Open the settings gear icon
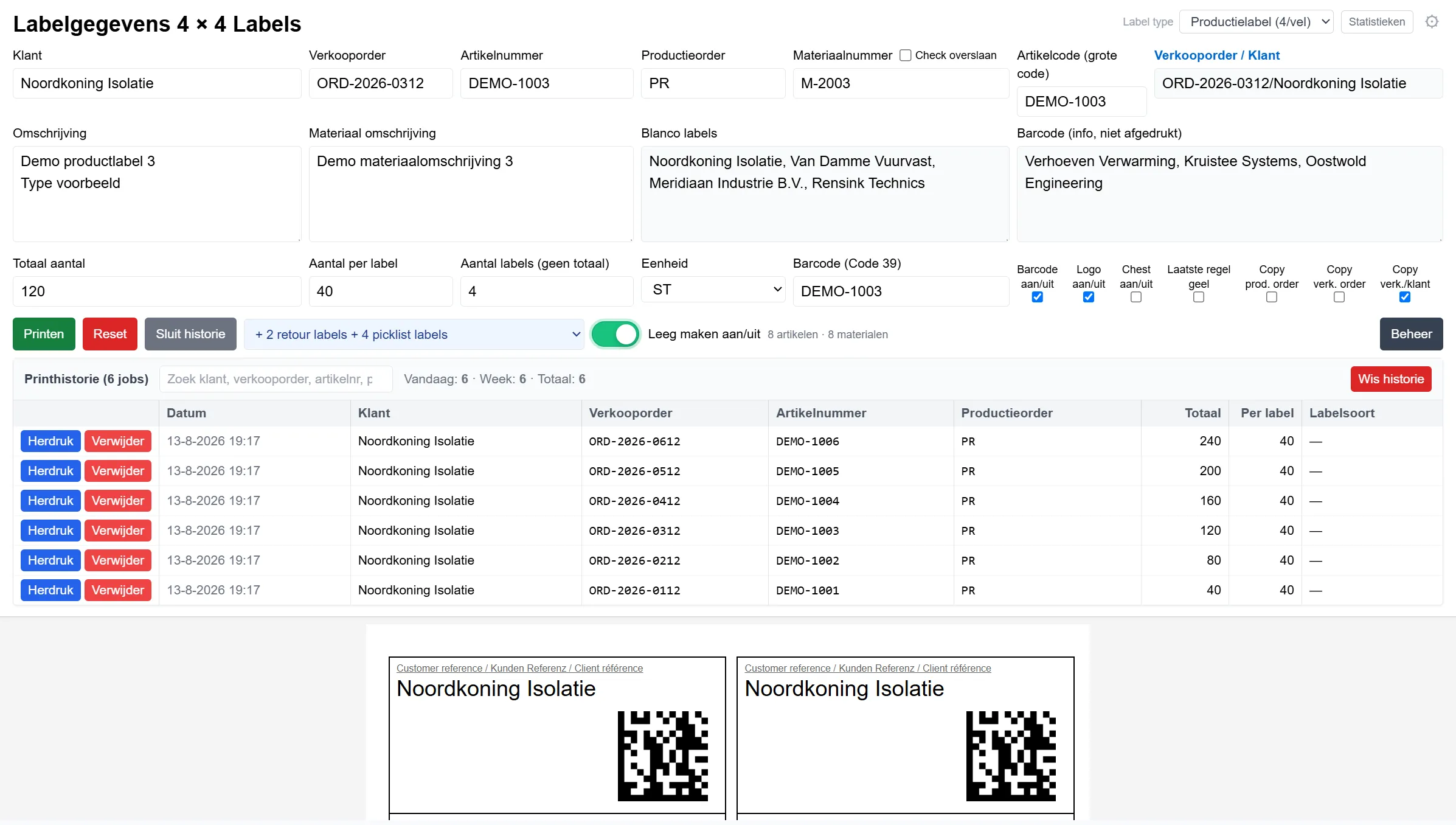The image size is (1456, 825). (x=1432, y=22)
